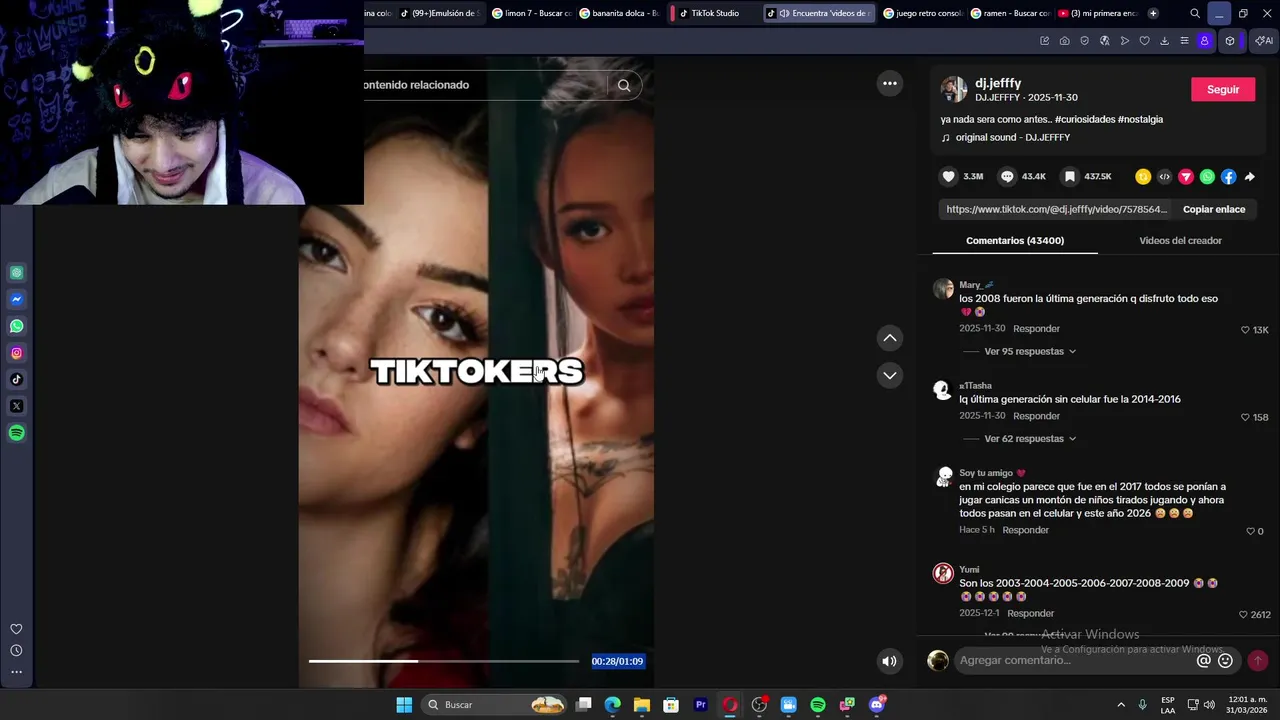Click the search magnifier in related content box
Screen dimensions: 1280x720
click(624, 85)
